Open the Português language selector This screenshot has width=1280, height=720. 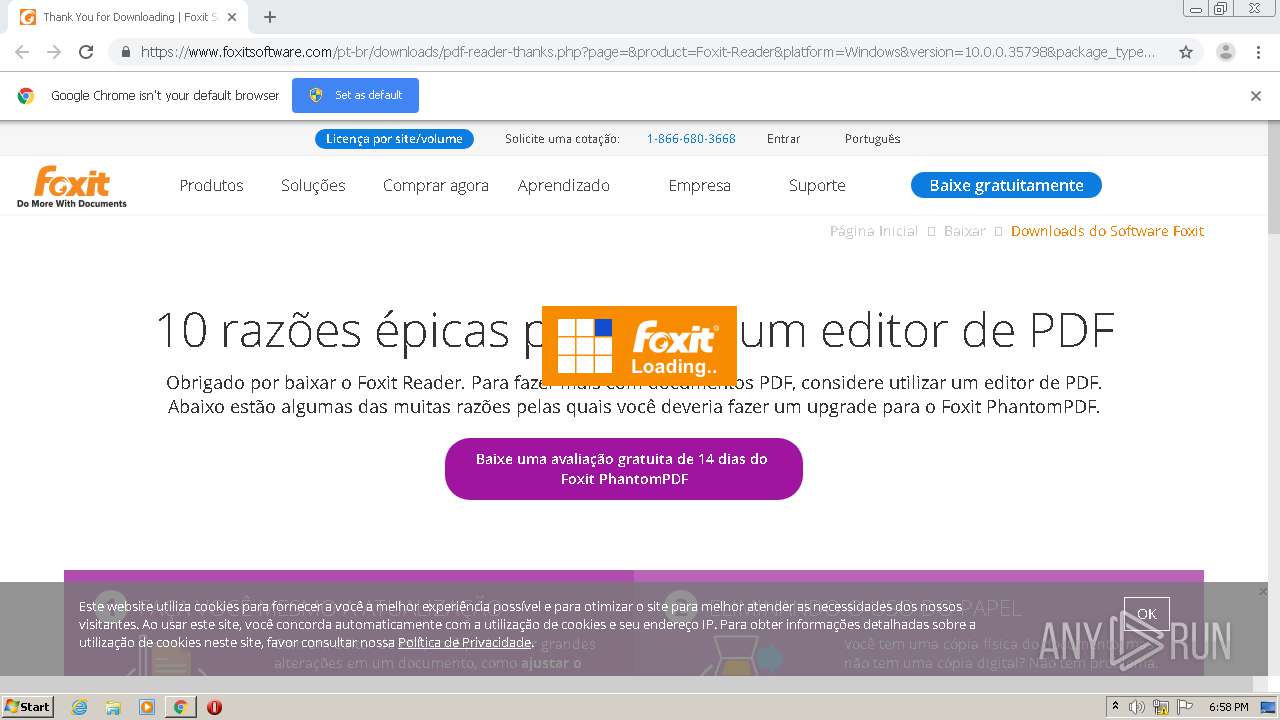coord(872,139)
